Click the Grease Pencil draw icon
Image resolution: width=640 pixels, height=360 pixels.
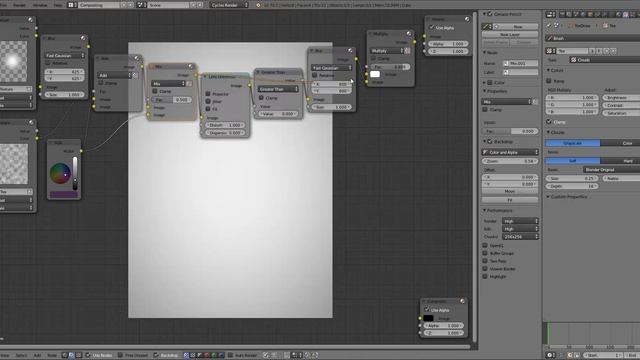pyautogui.click(x=486, y=27)
